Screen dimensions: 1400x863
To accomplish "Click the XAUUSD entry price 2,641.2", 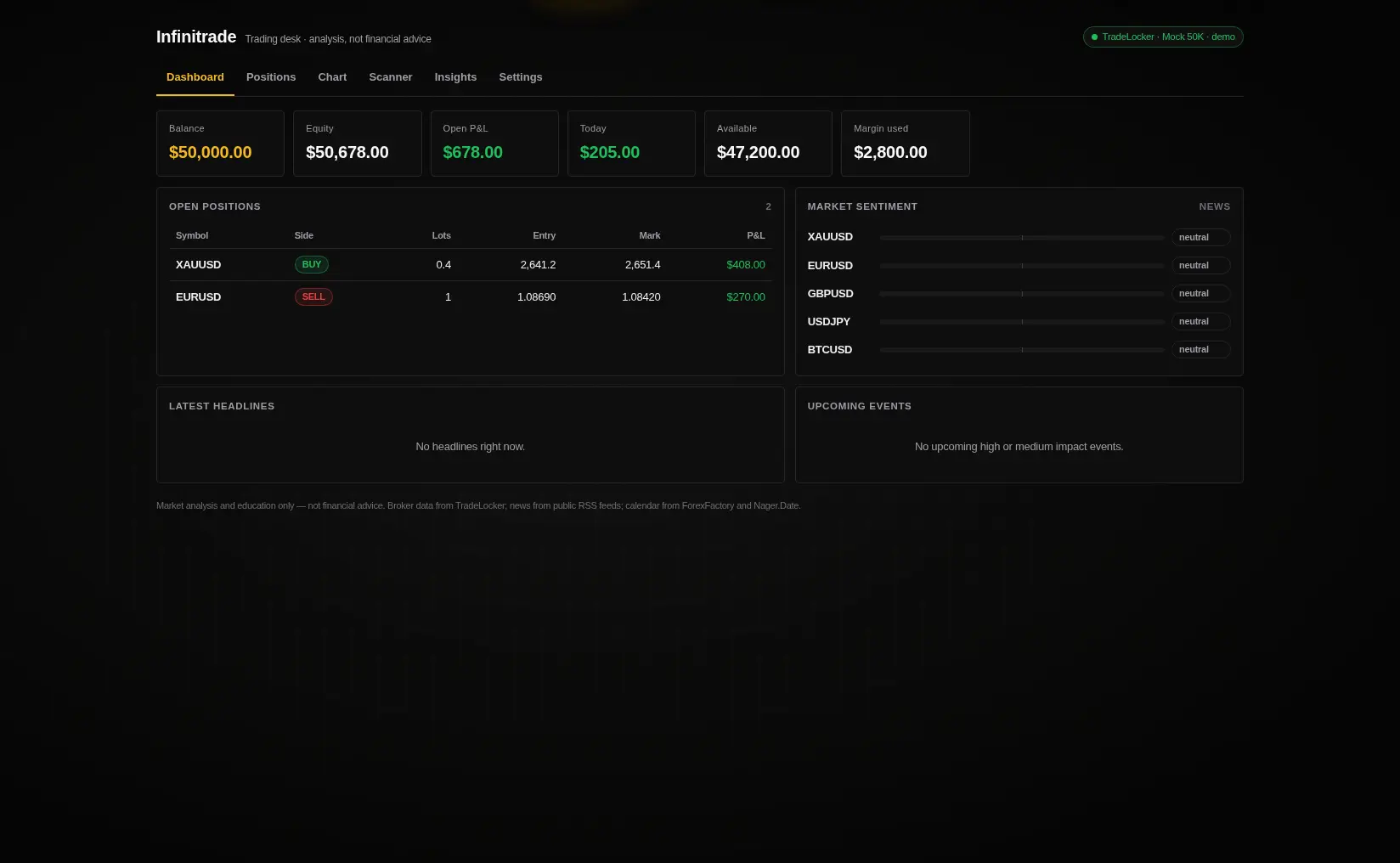I will click(538, 265).
